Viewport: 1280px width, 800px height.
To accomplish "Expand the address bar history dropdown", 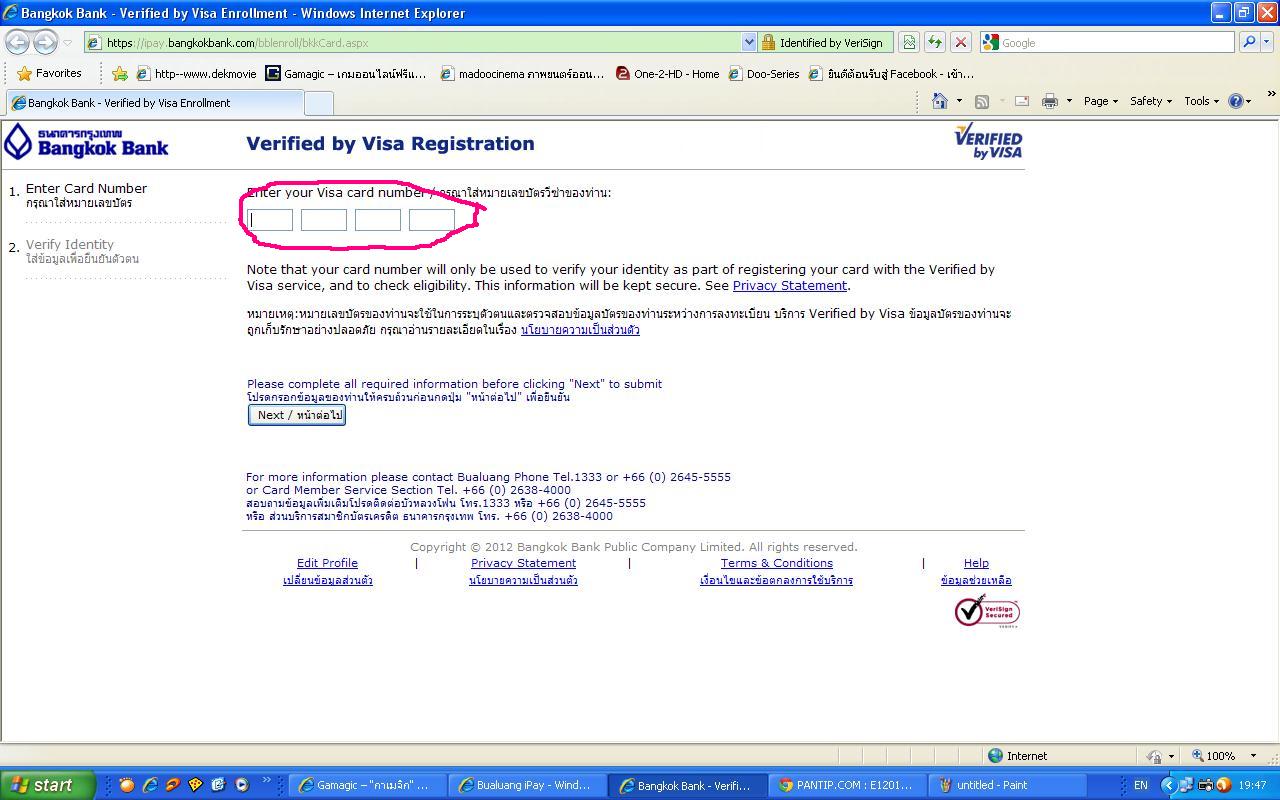I will click(749, 43).
